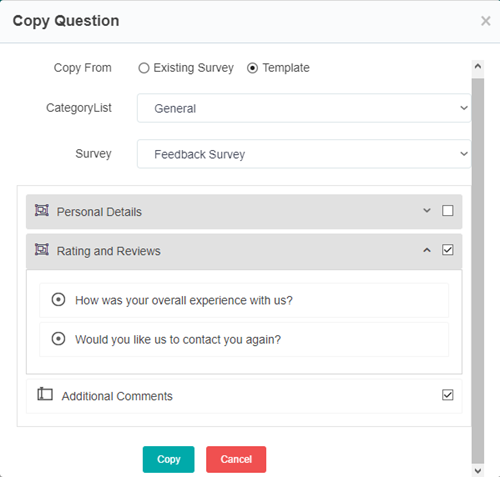The width and height of the screenshot is (500, 477).
Task: Open the CategoryList dropdown showing General
Action: pyautogui.click(x=304, y=108)
